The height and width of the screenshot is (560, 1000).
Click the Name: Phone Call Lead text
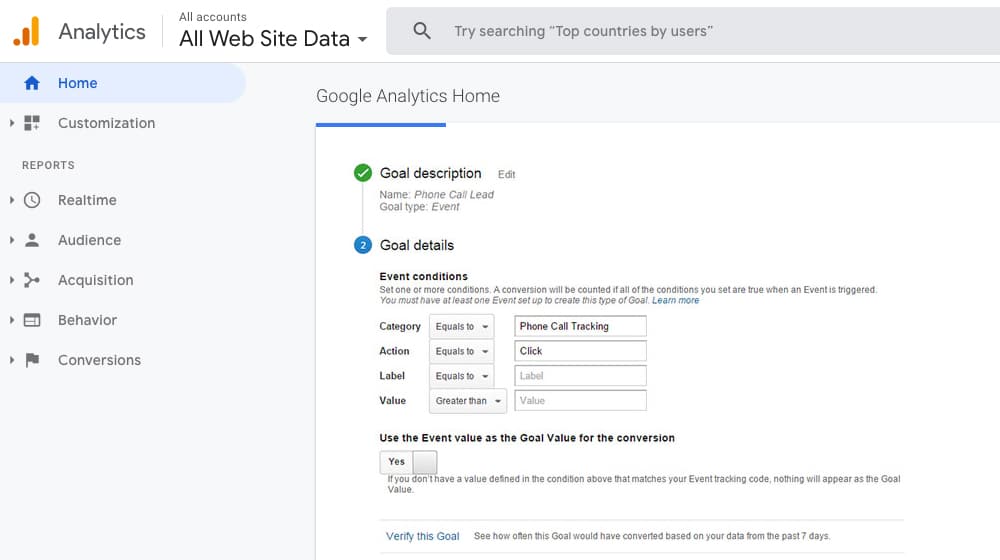437,195
